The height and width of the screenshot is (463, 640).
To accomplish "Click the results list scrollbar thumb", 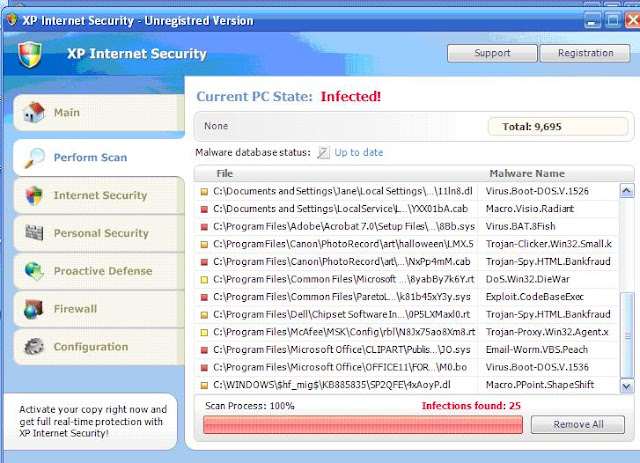I will click(x=627, y=336).
